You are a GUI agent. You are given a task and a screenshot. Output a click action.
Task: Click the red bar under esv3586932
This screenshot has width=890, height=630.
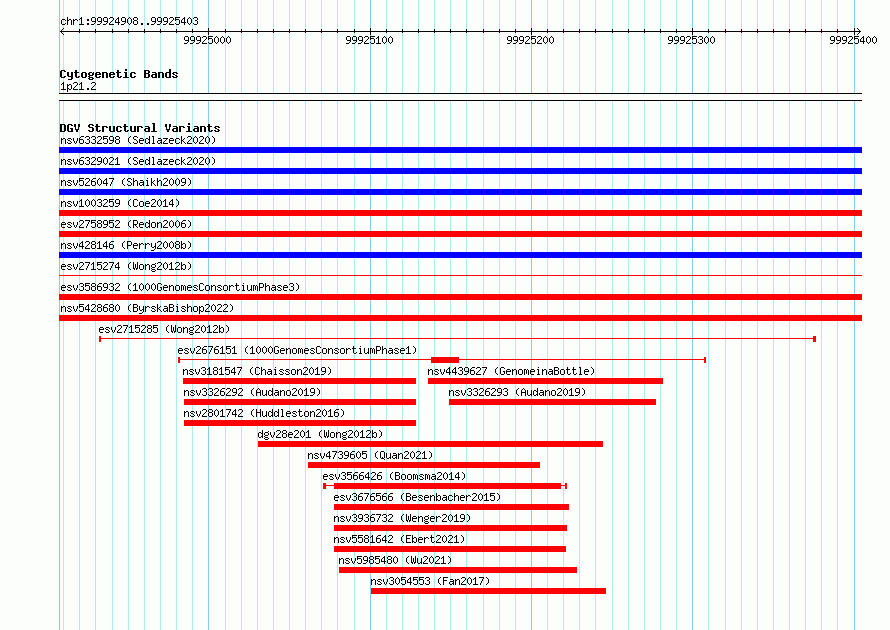(460, 297)
